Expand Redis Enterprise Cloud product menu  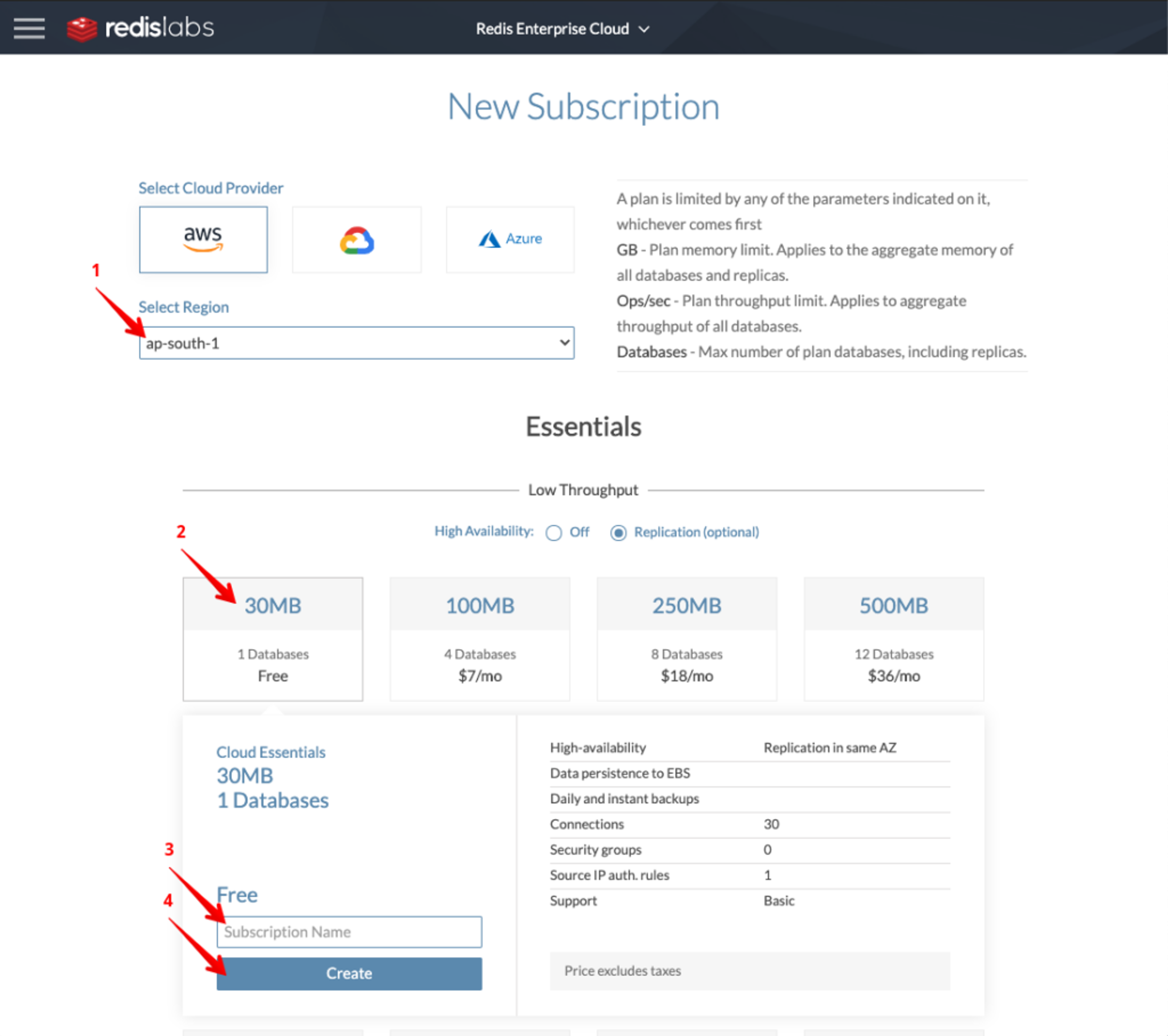coord(552,29)
